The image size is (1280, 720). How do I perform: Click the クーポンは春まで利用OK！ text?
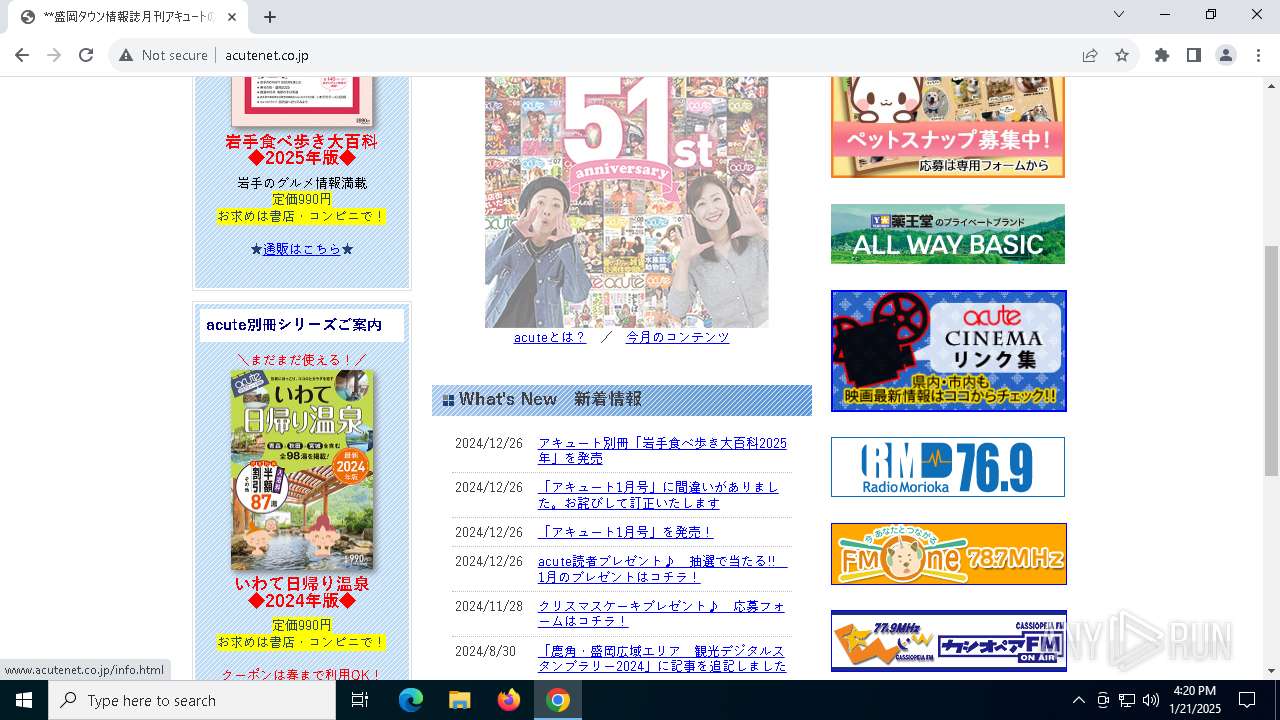[302, 675]
